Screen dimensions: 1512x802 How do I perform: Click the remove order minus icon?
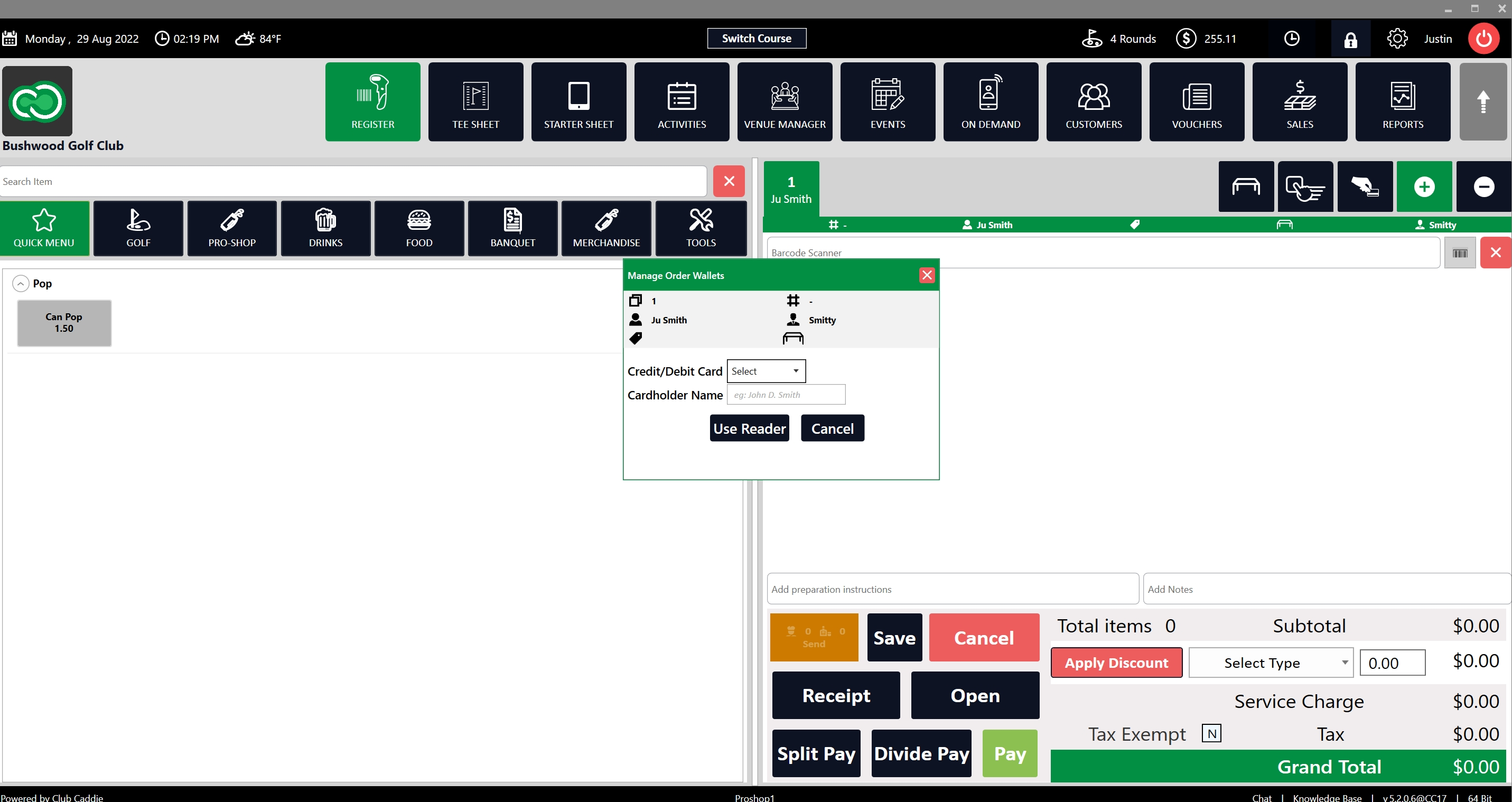[1483, 186]
